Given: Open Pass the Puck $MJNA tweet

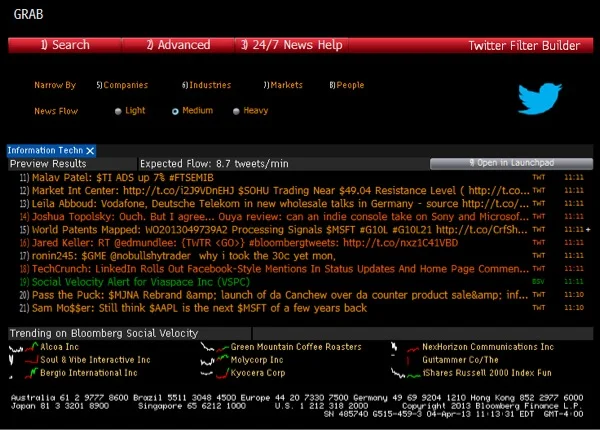Looking at the screenshot, I should pos(302,295).
